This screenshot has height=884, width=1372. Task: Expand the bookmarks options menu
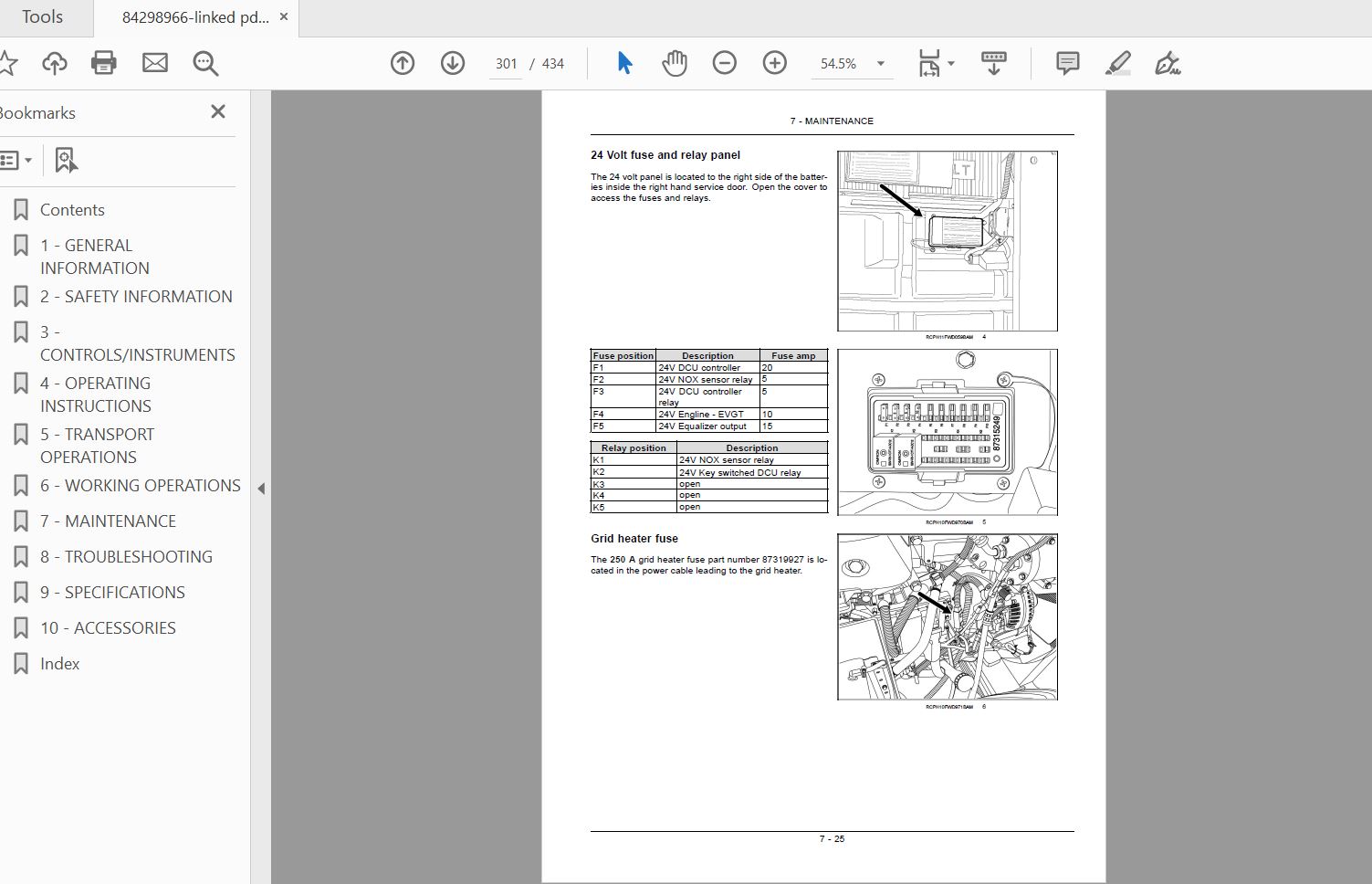coord(16,161)
